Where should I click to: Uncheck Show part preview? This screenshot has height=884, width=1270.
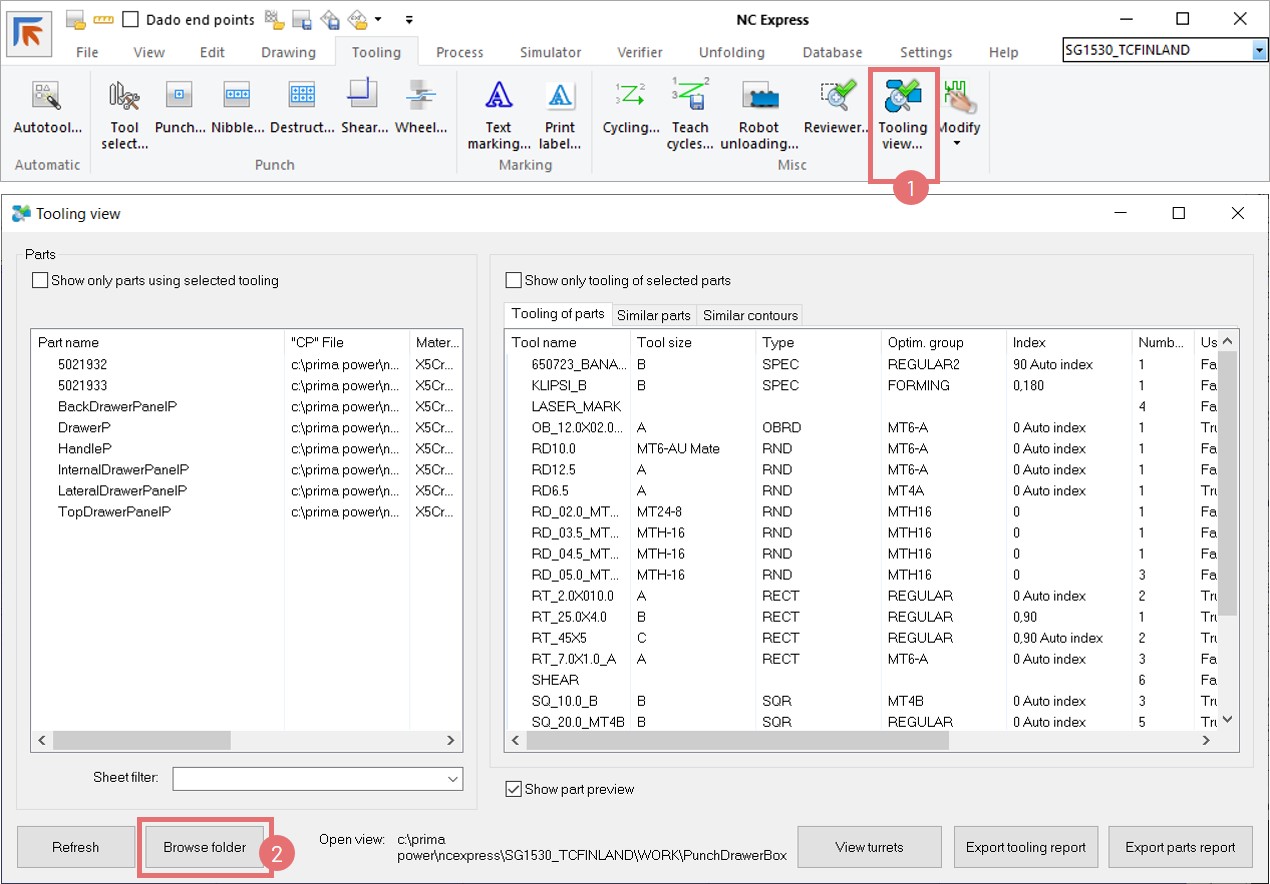pyautogui.click(x=514, y=789)
